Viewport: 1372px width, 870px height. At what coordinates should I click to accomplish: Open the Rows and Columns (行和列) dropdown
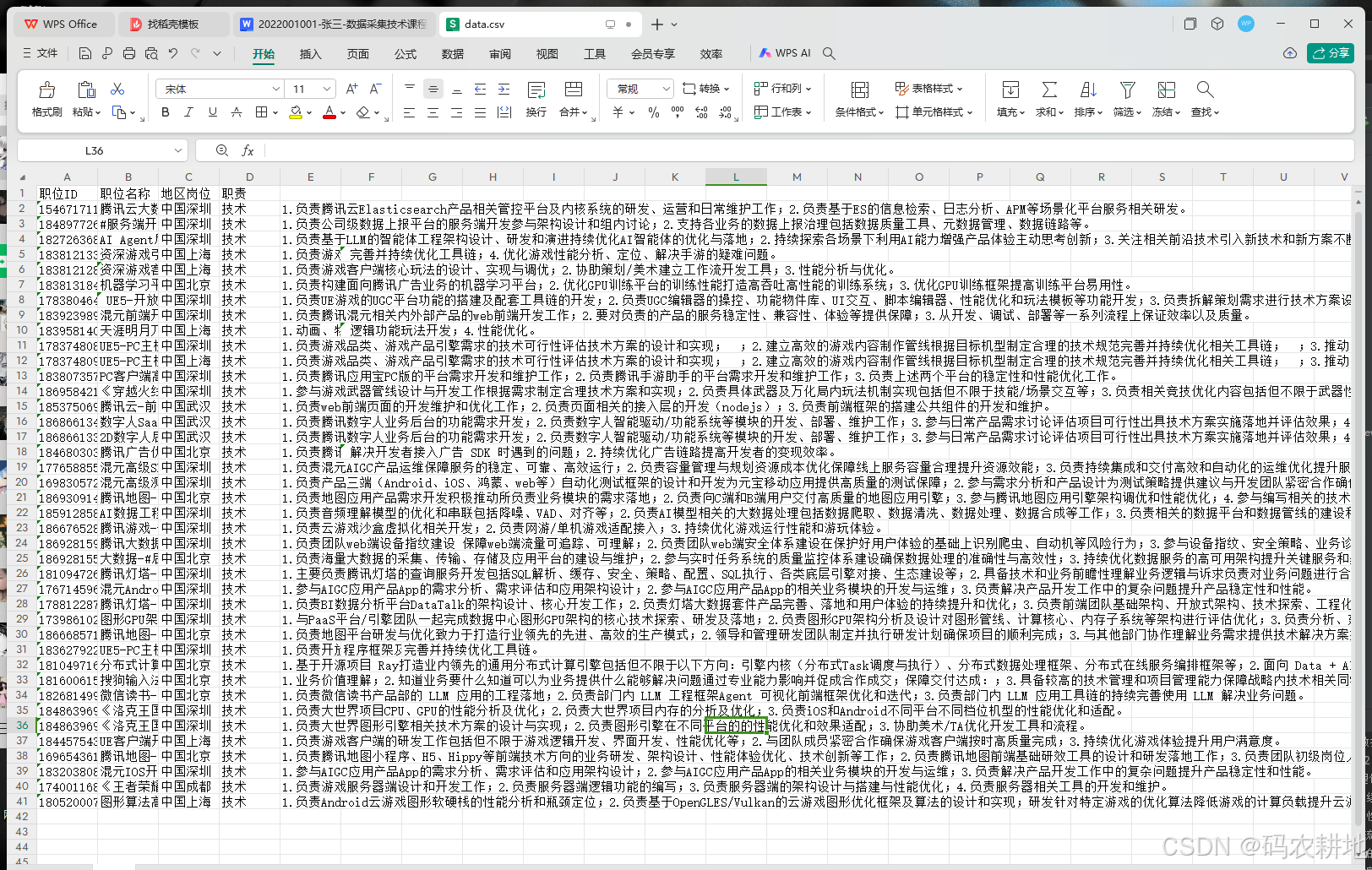[782, 88]
